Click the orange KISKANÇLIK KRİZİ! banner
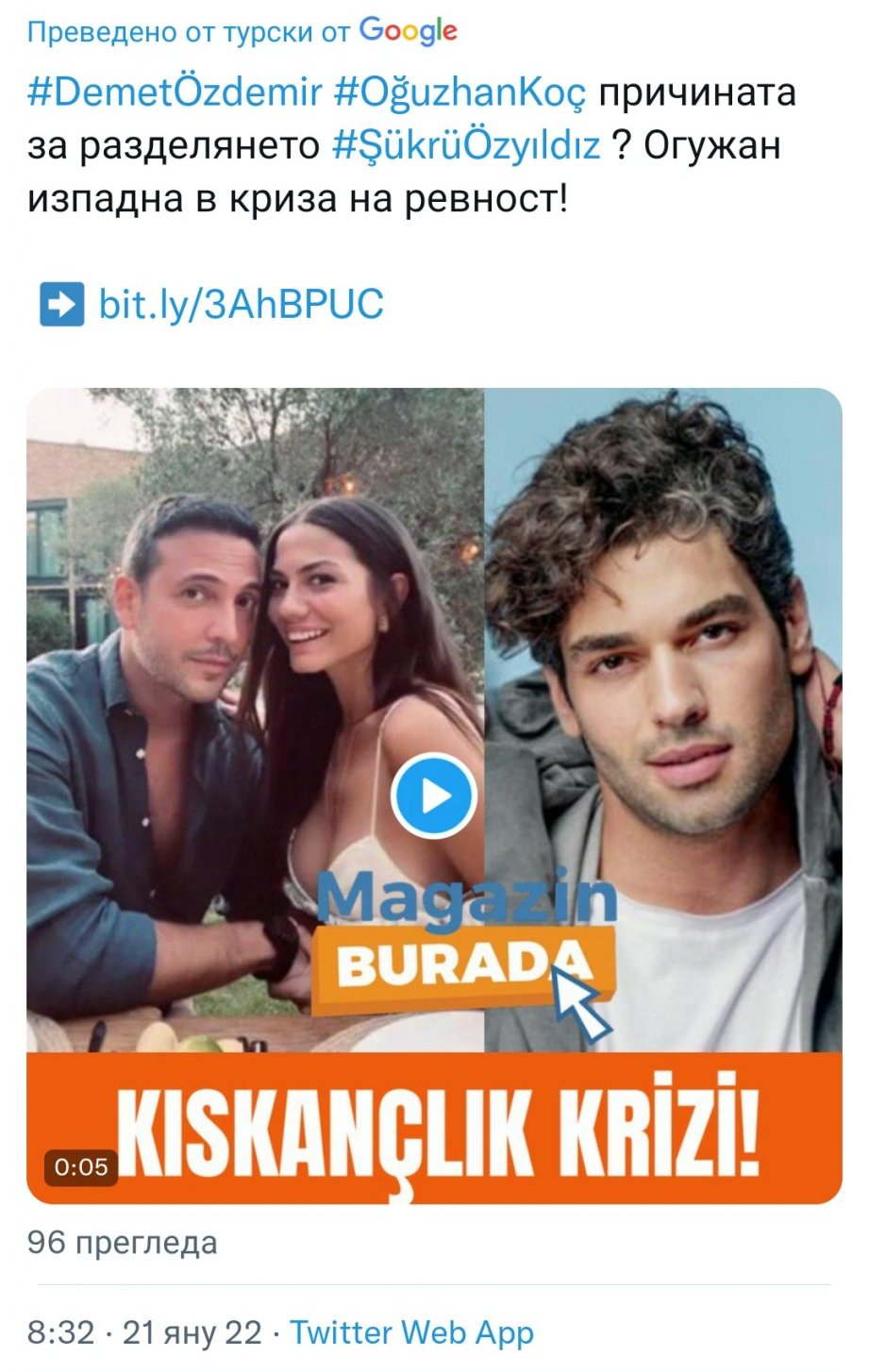 [434, 1128]
